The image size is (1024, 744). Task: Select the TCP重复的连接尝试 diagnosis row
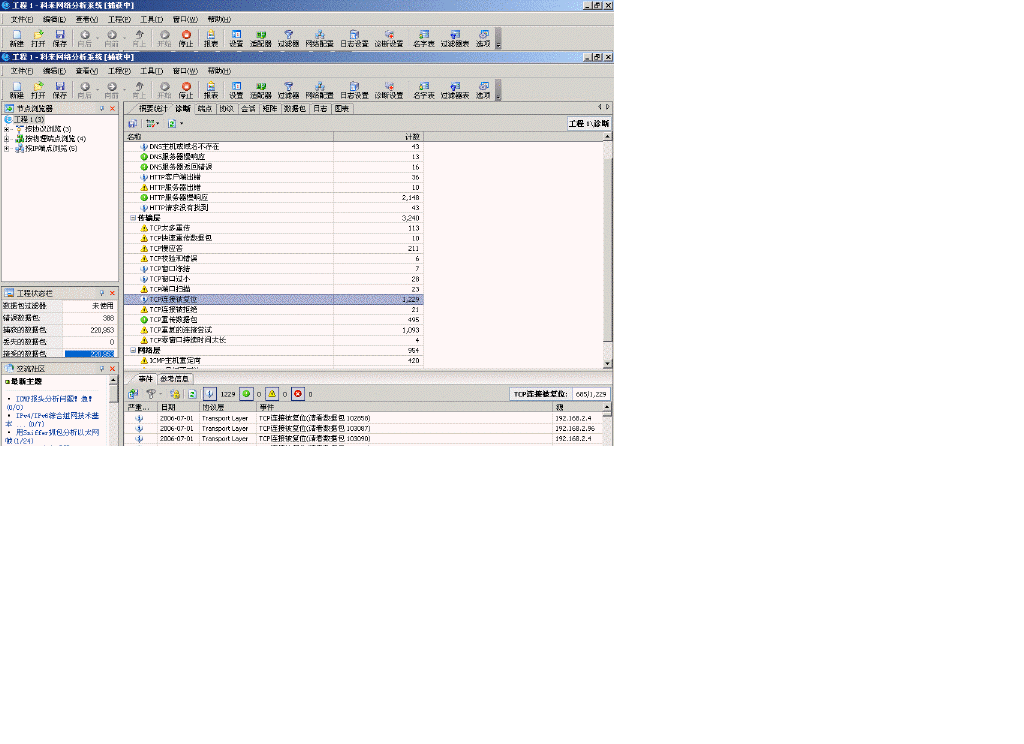(180, 329)
